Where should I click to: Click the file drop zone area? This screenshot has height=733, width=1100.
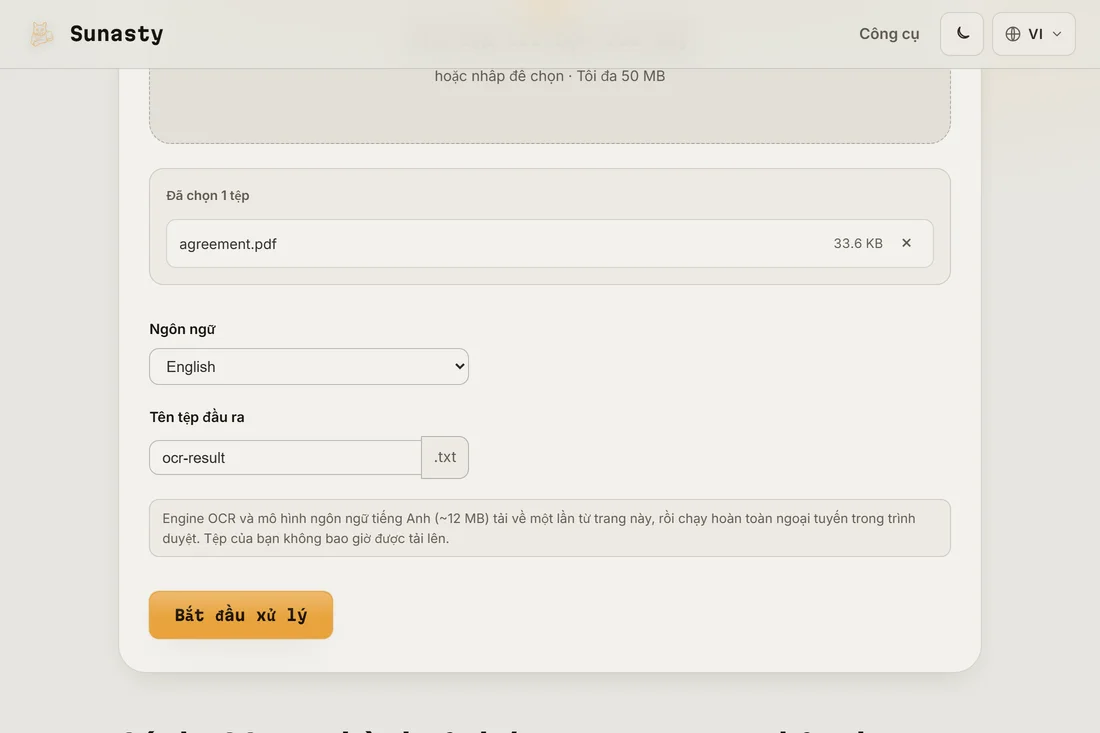[x=549, y=105]
